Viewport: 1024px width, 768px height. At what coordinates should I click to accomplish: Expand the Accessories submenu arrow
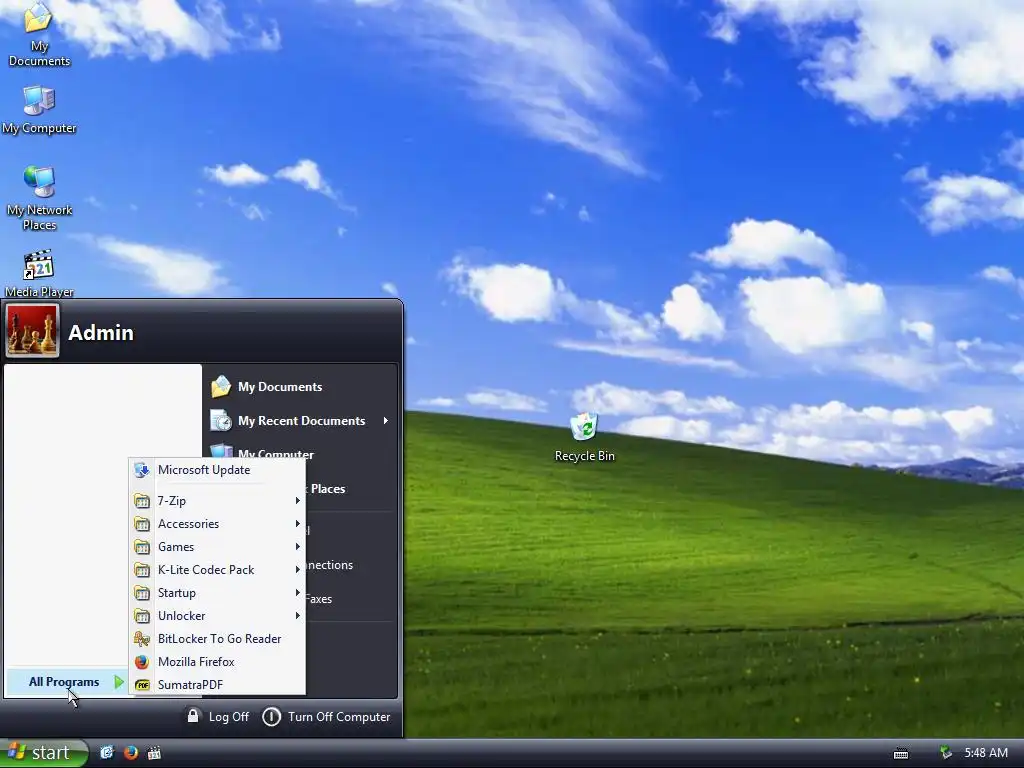[x=297, y=524]
